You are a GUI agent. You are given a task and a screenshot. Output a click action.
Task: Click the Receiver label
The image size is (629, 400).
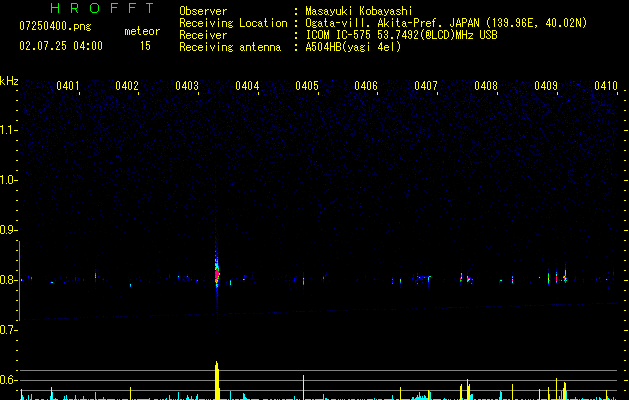203,35
